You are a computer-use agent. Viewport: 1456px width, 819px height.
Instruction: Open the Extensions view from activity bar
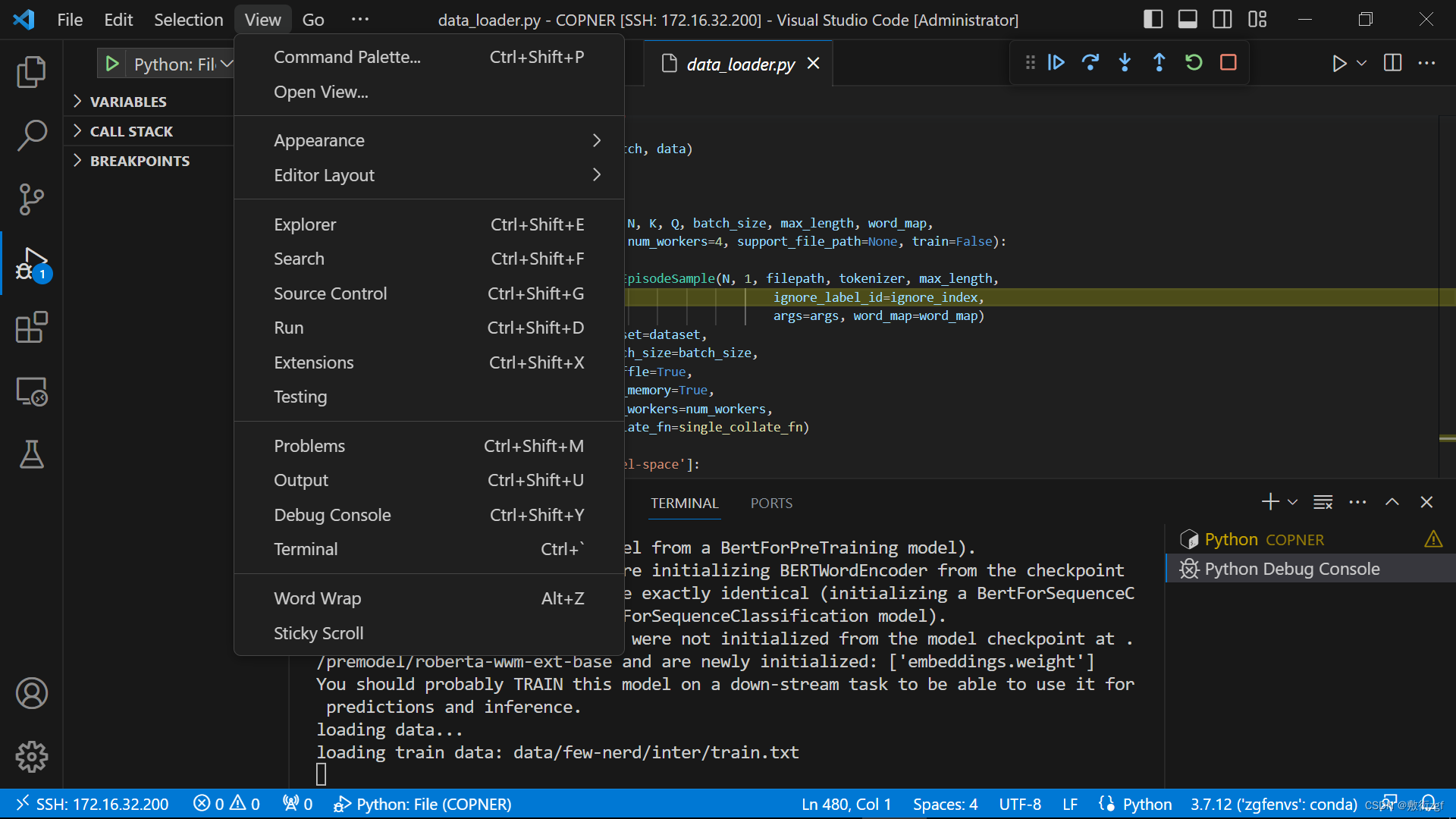click(x=31, y=328)
